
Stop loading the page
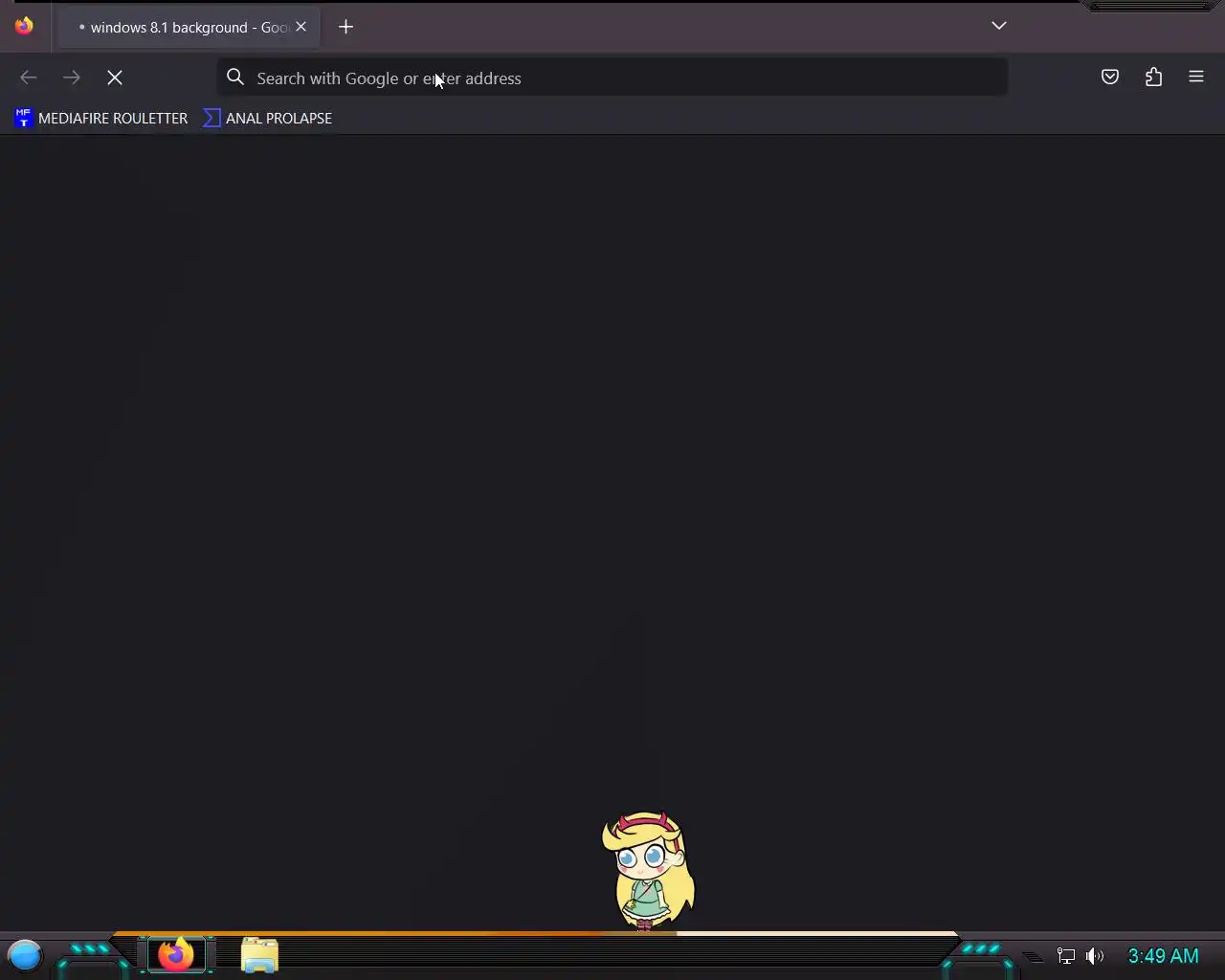pos(115,78)
